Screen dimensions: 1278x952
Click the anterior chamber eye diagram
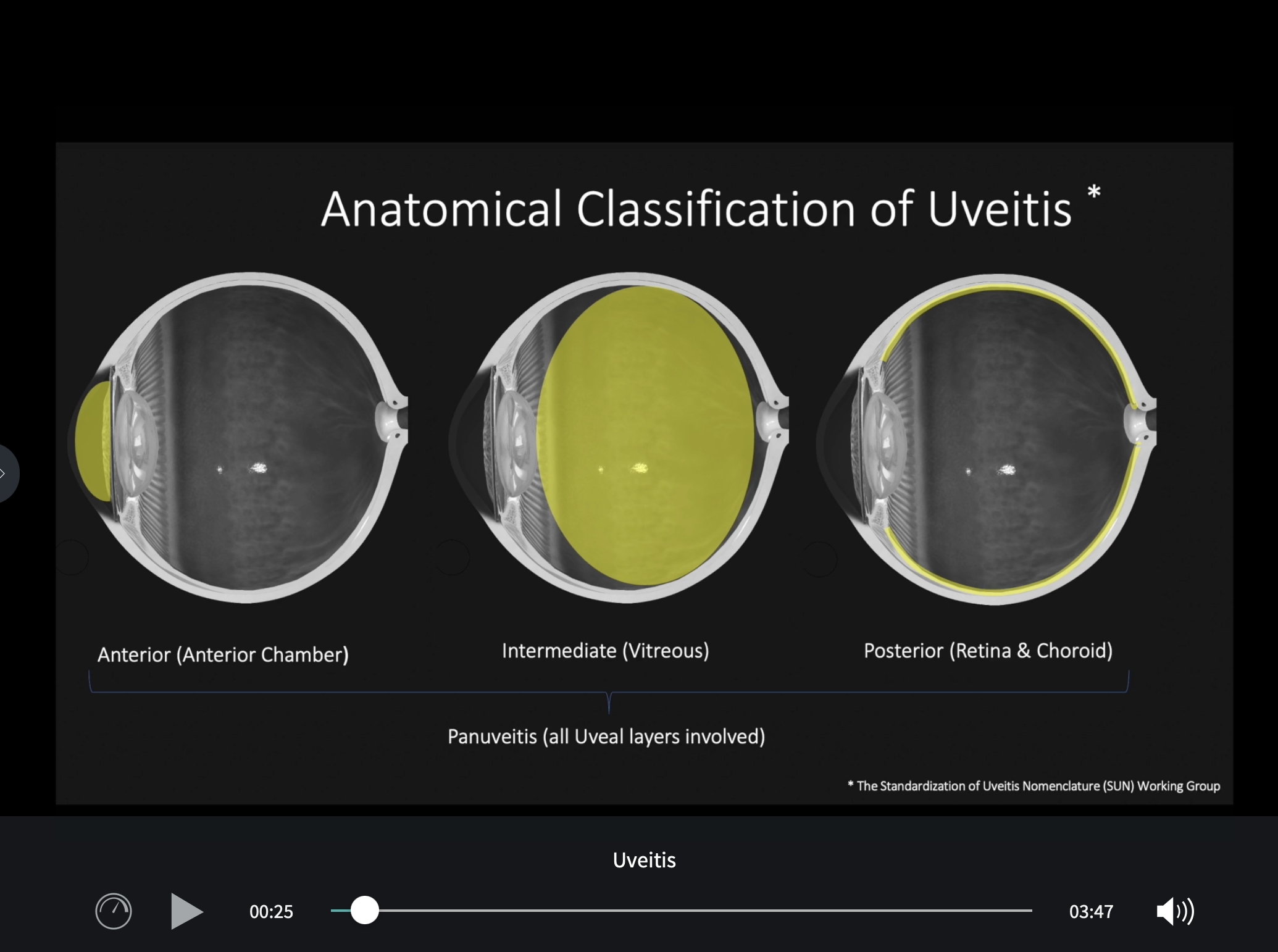tap(247, 438)
